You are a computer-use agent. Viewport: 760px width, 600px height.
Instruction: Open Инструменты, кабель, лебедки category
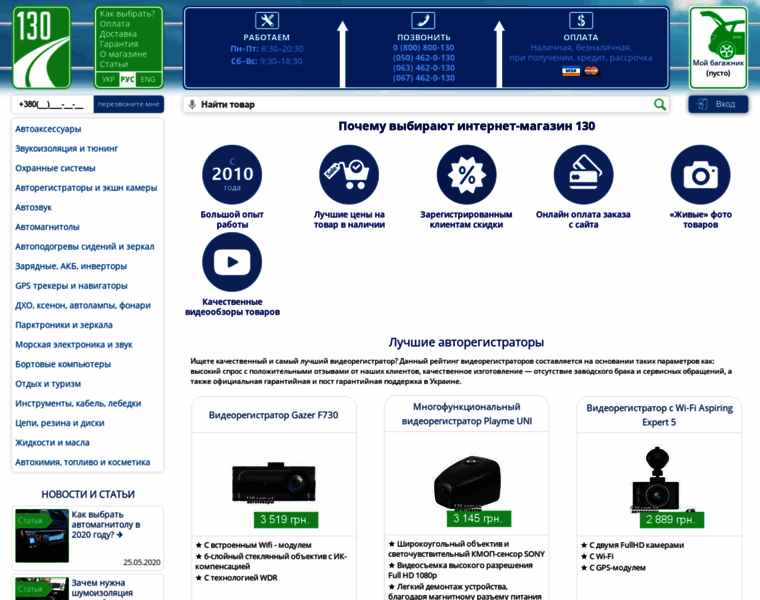click(x=78, y=404)
